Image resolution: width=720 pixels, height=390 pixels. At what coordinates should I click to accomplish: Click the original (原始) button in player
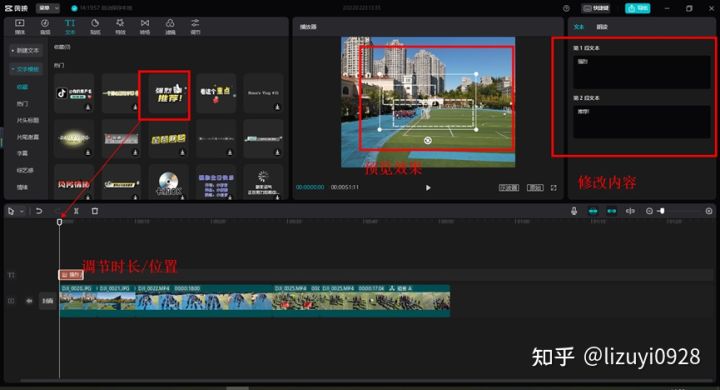coord(535,187)
